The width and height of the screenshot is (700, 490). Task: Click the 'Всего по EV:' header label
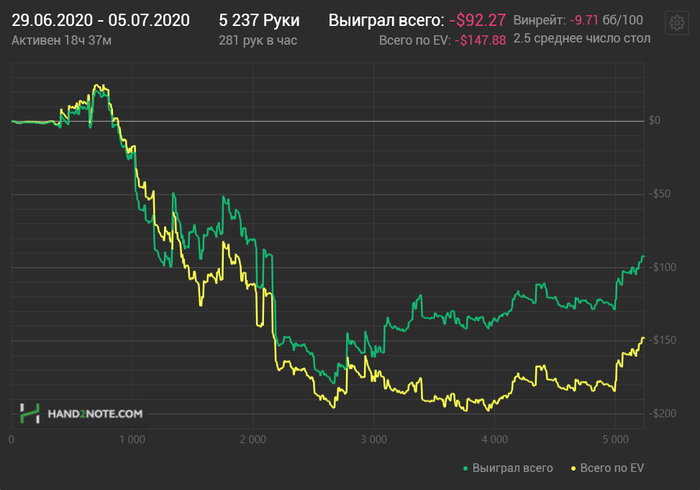(x=415, y=40)
